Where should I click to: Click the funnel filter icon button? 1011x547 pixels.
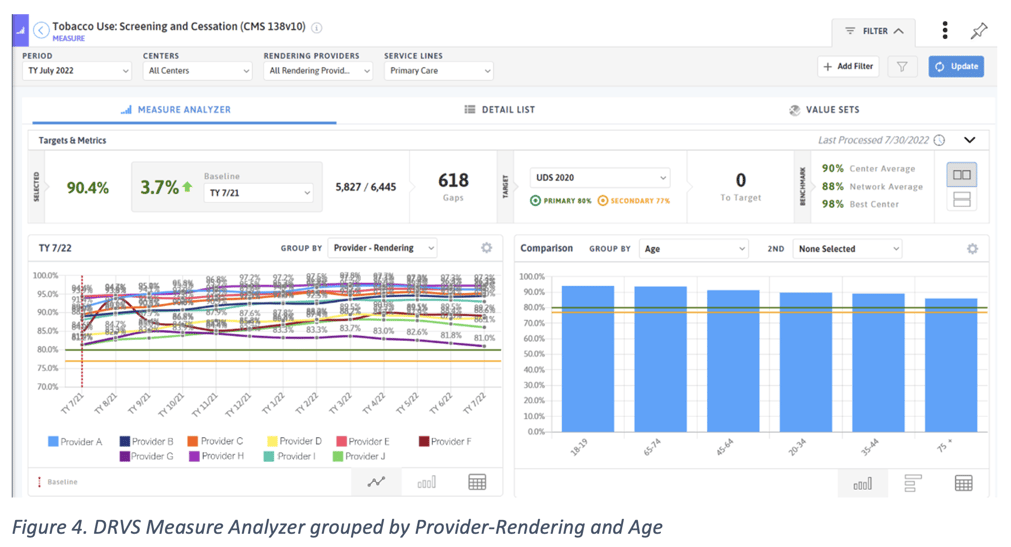[x=902, y=66]
